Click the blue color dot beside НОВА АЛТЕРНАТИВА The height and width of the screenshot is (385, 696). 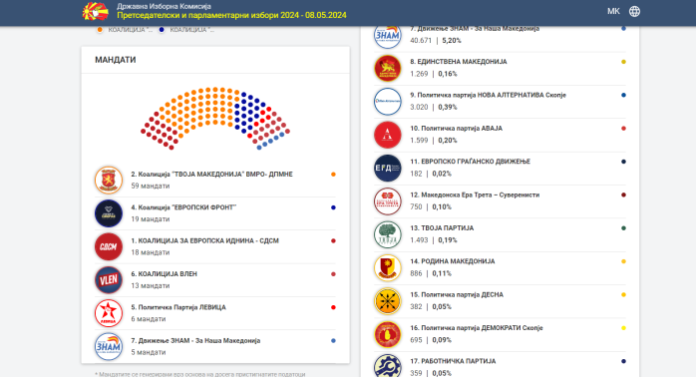(x=624, y=95)
